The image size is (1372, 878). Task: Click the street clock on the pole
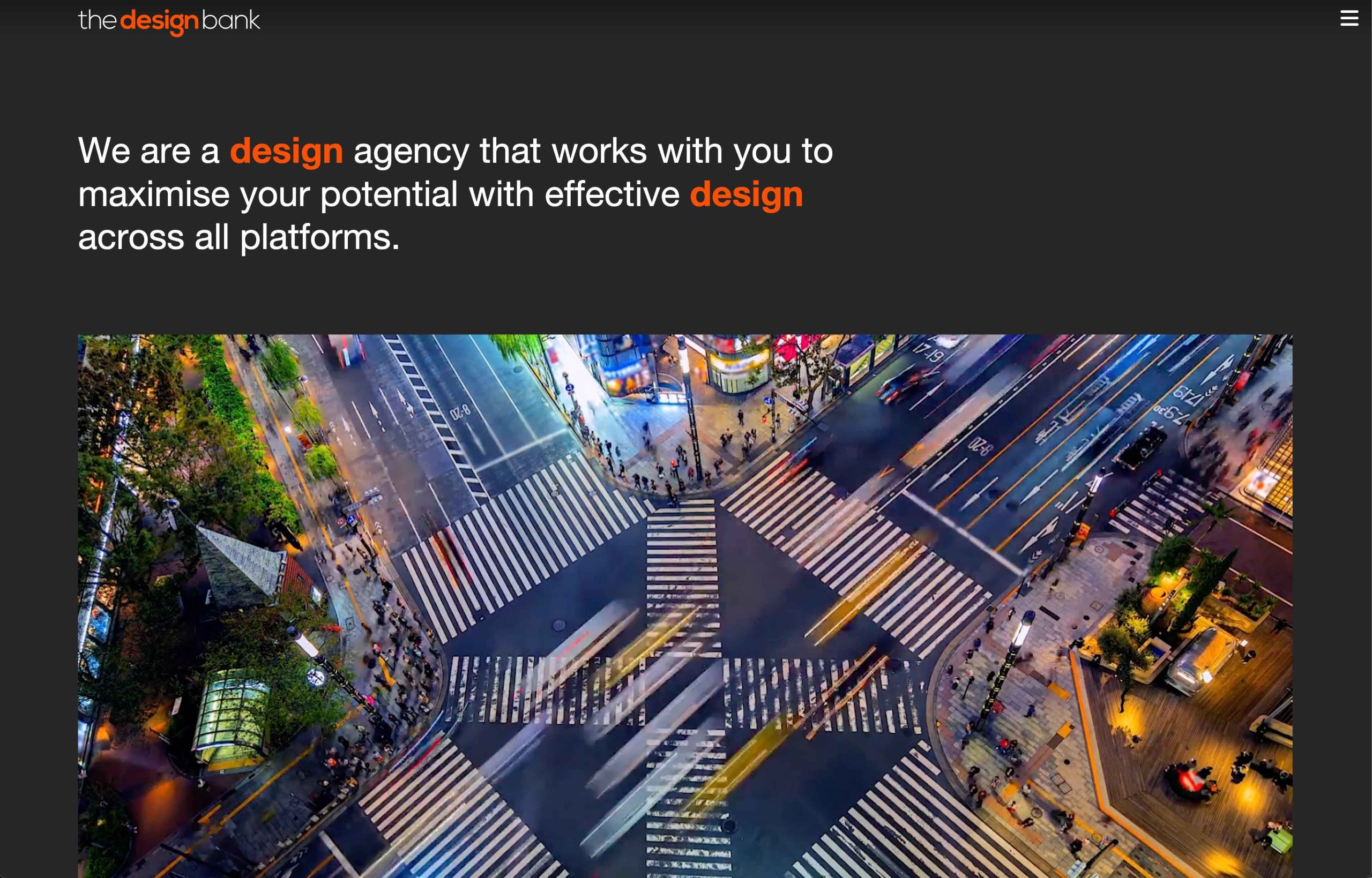(x=315, y=677)
